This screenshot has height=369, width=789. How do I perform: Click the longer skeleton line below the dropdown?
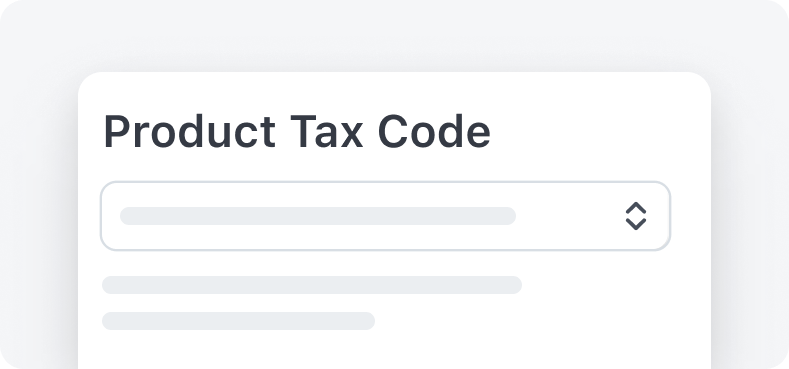point(312,285)
